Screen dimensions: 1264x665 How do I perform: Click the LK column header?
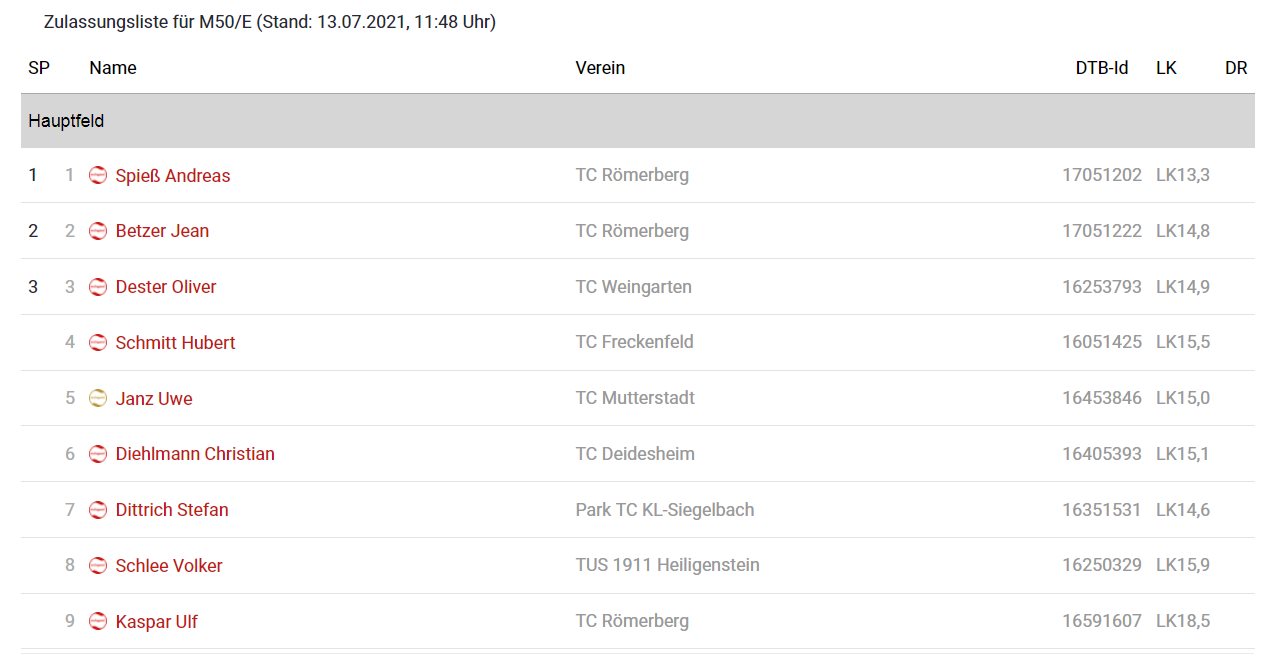[1166, 68]
